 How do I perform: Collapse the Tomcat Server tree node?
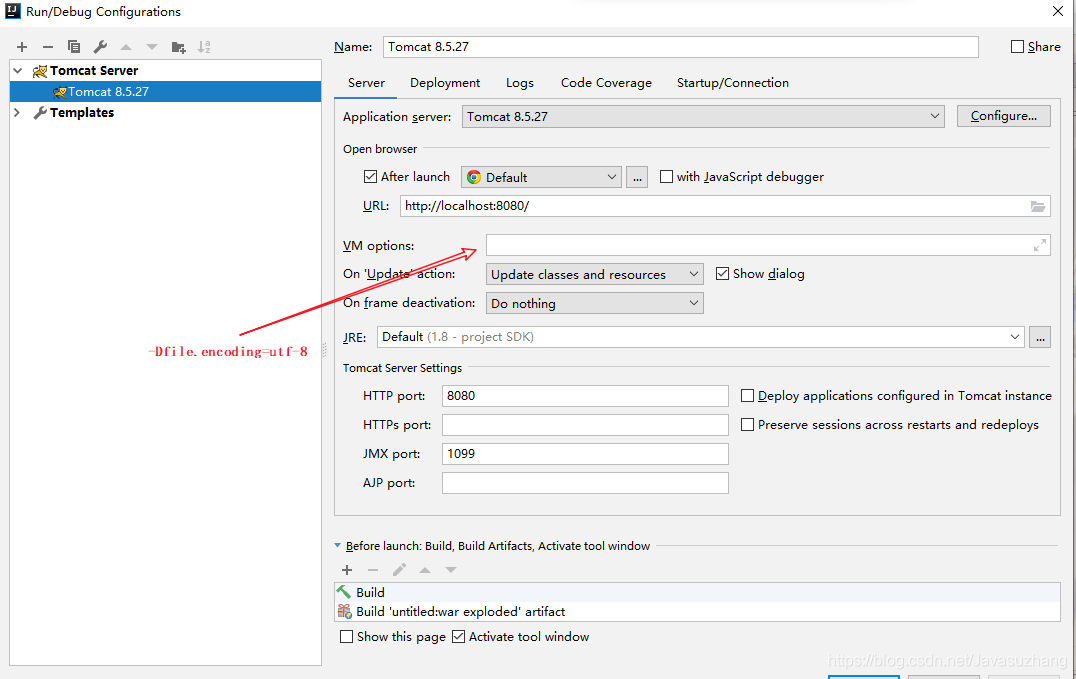click(19, 71)
